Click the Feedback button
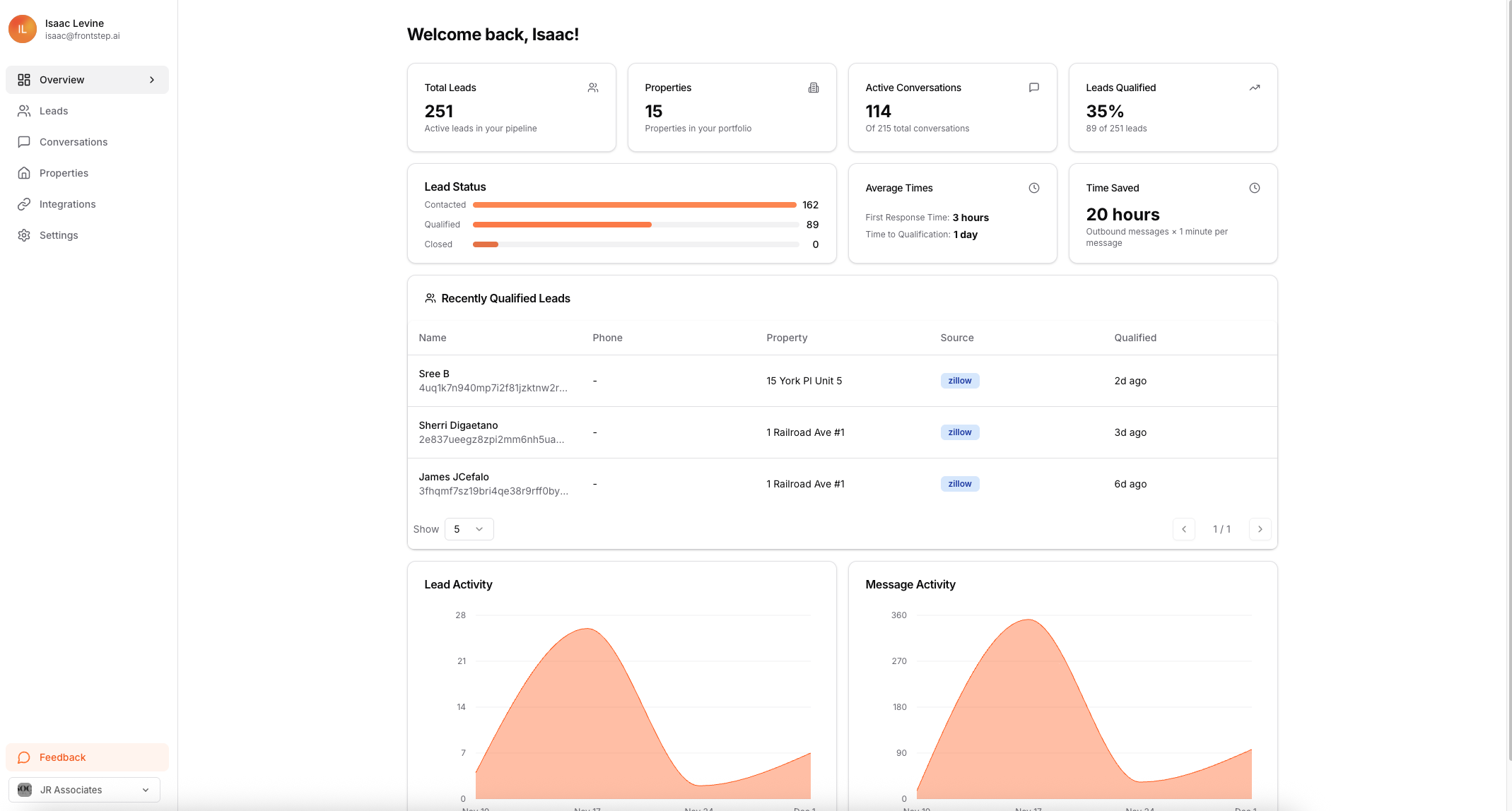The width and height of the screenshot is (1512, 811). point(63,757)
